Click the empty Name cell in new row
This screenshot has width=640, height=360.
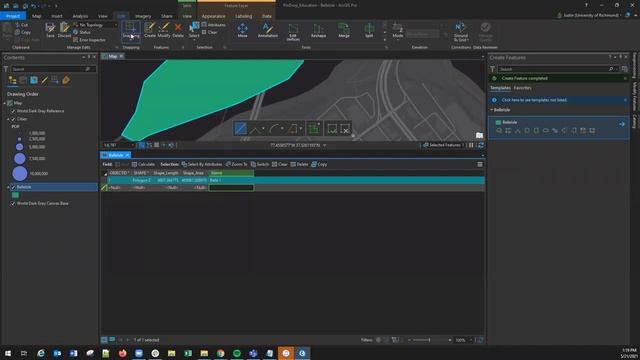[231, 188]
